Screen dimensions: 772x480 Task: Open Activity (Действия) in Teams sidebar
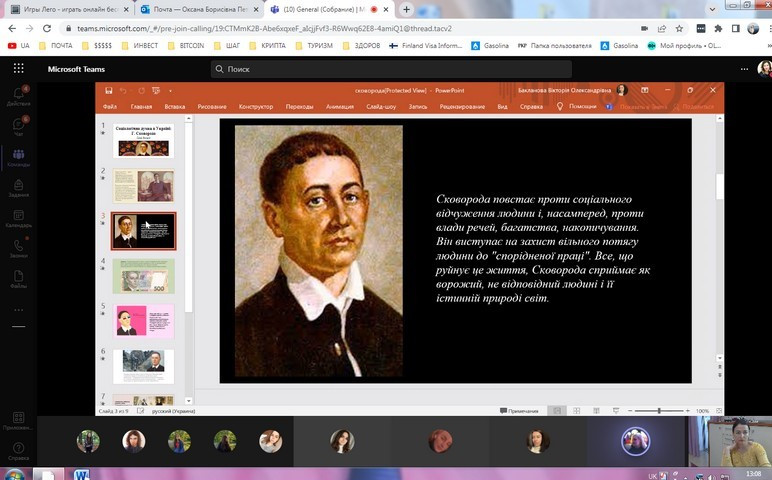point(18,96)
